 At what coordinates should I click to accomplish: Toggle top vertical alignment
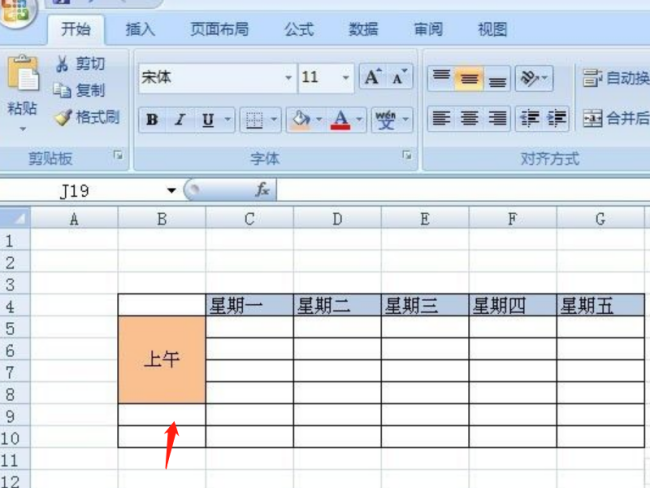coord(441,78)
